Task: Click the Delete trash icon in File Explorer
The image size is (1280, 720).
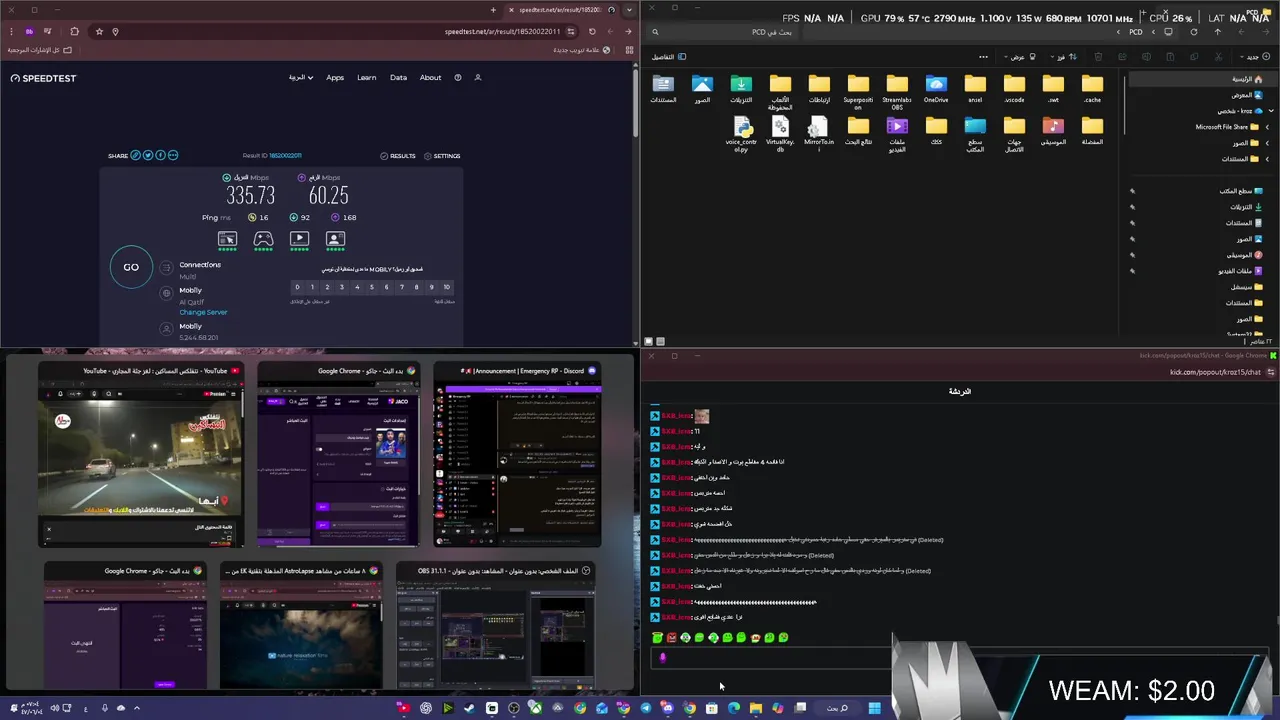Action: (1098, 57)
